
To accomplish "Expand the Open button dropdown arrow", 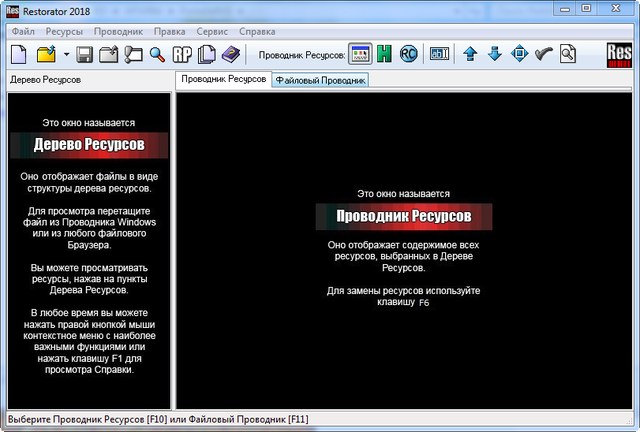I will 66,54.
